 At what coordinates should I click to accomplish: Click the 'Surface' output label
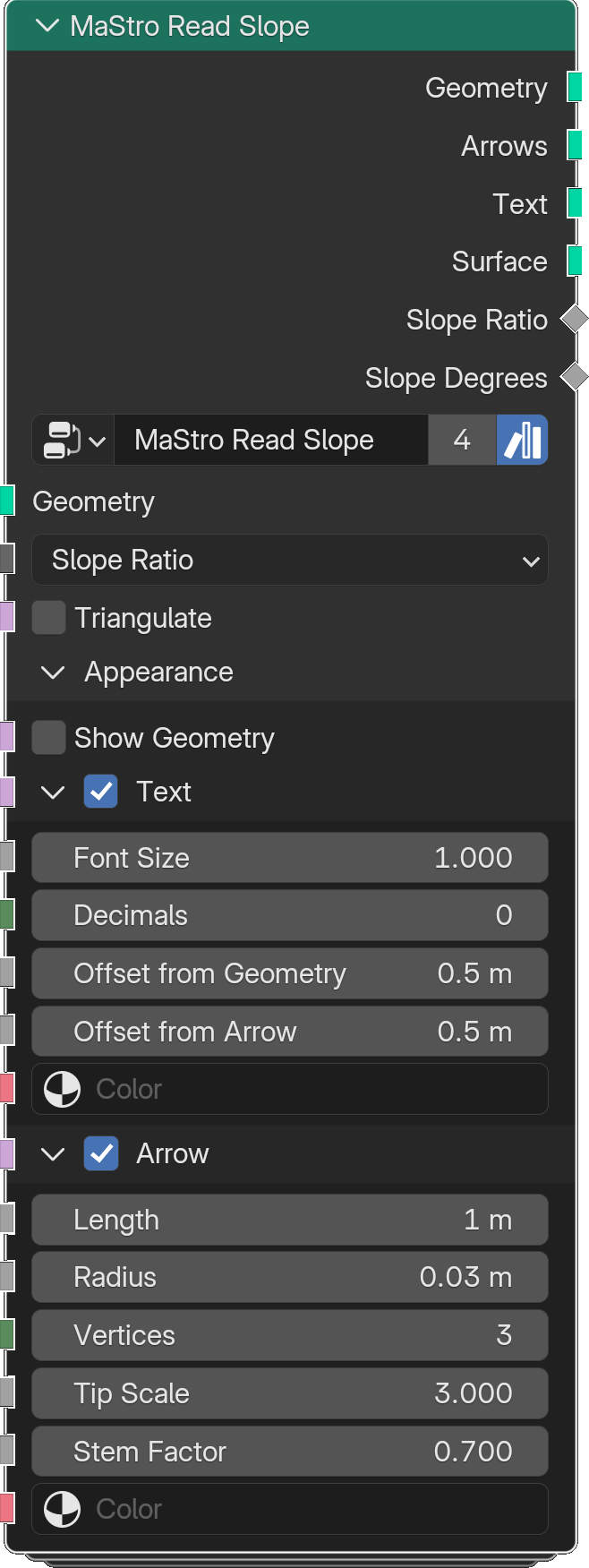coord(499,261)
